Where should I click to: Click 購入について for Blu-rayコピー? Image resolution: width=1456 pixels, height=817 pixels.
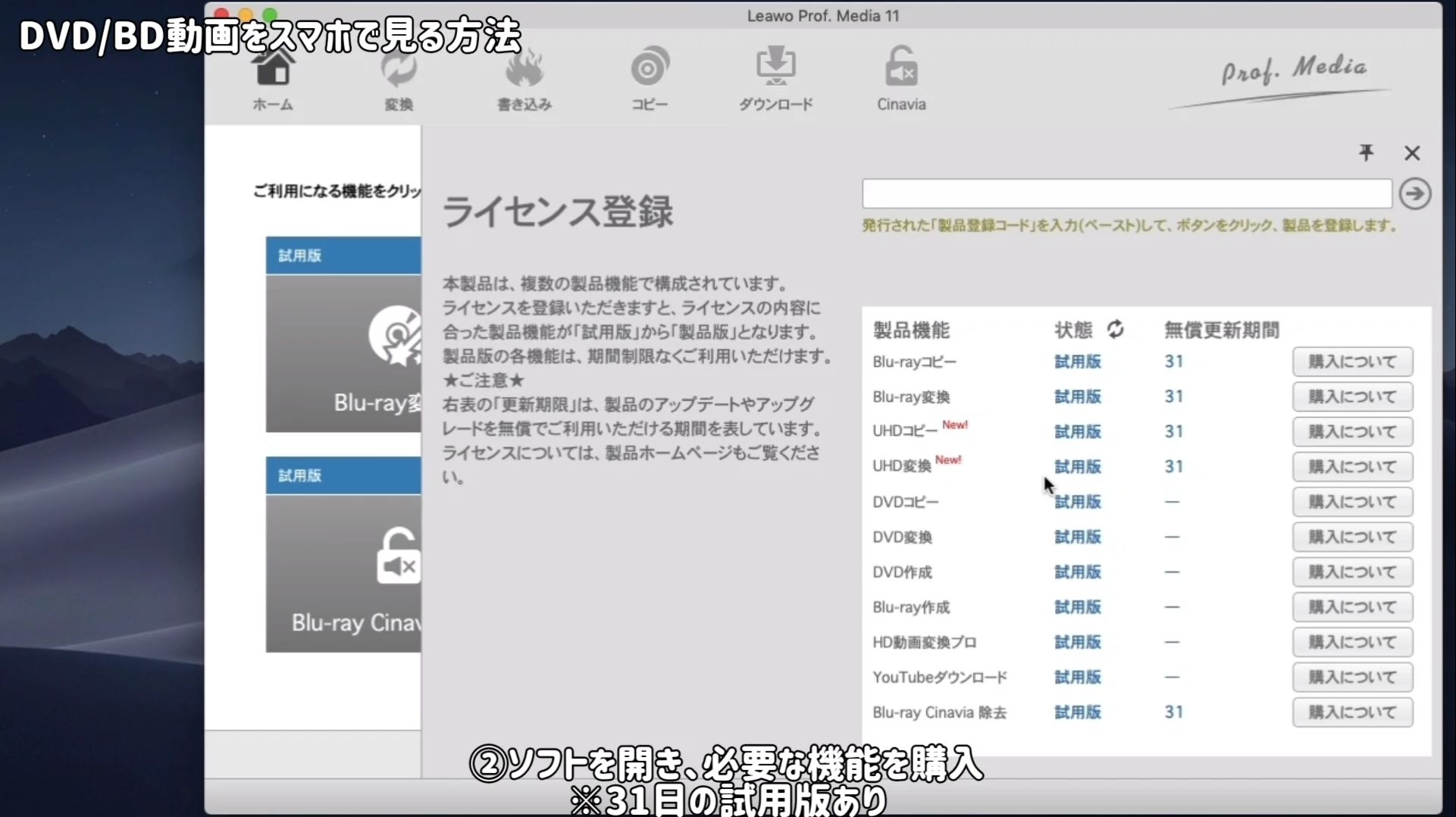click(1352, 362)
